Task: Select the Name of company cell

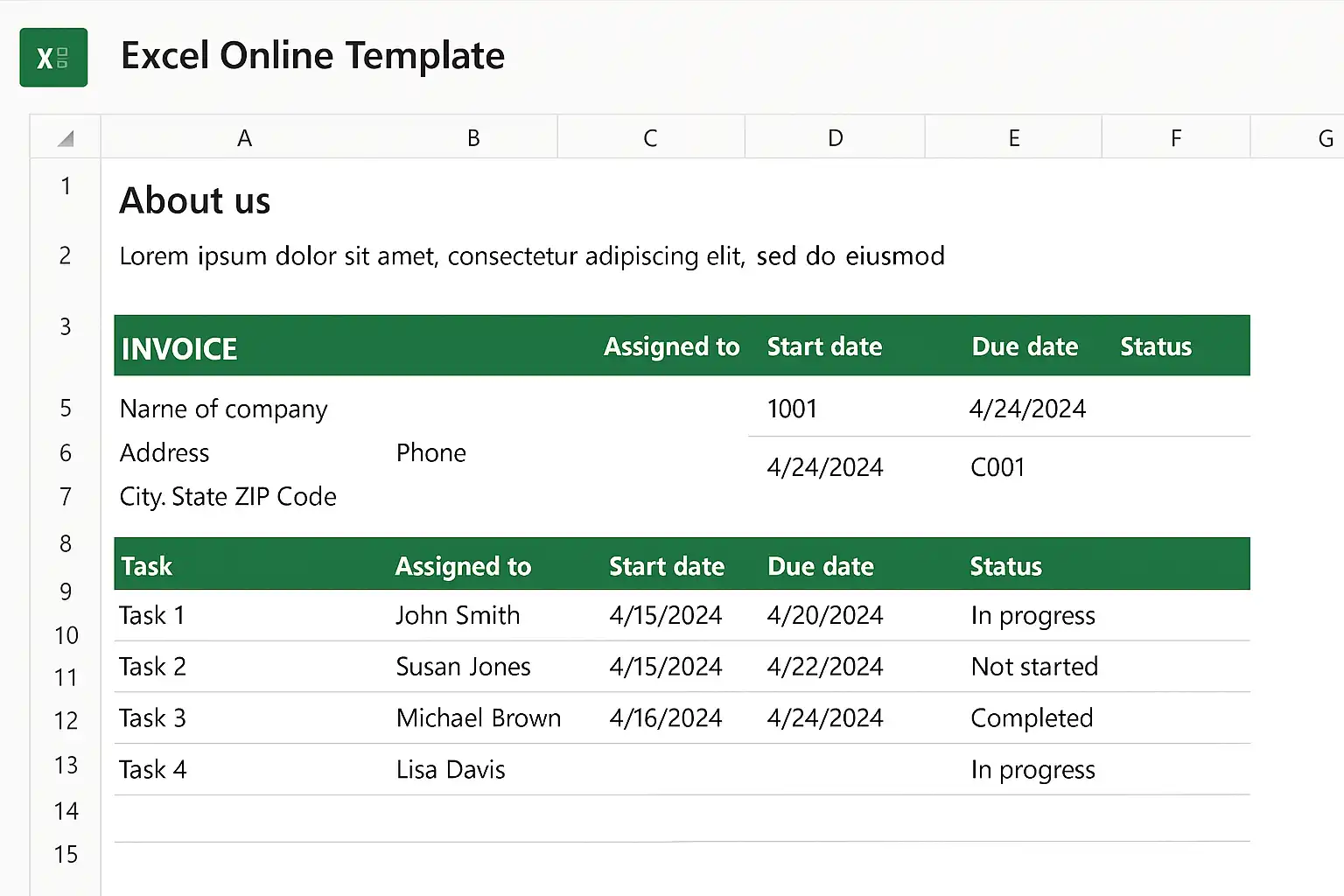Action: point(224,409)
